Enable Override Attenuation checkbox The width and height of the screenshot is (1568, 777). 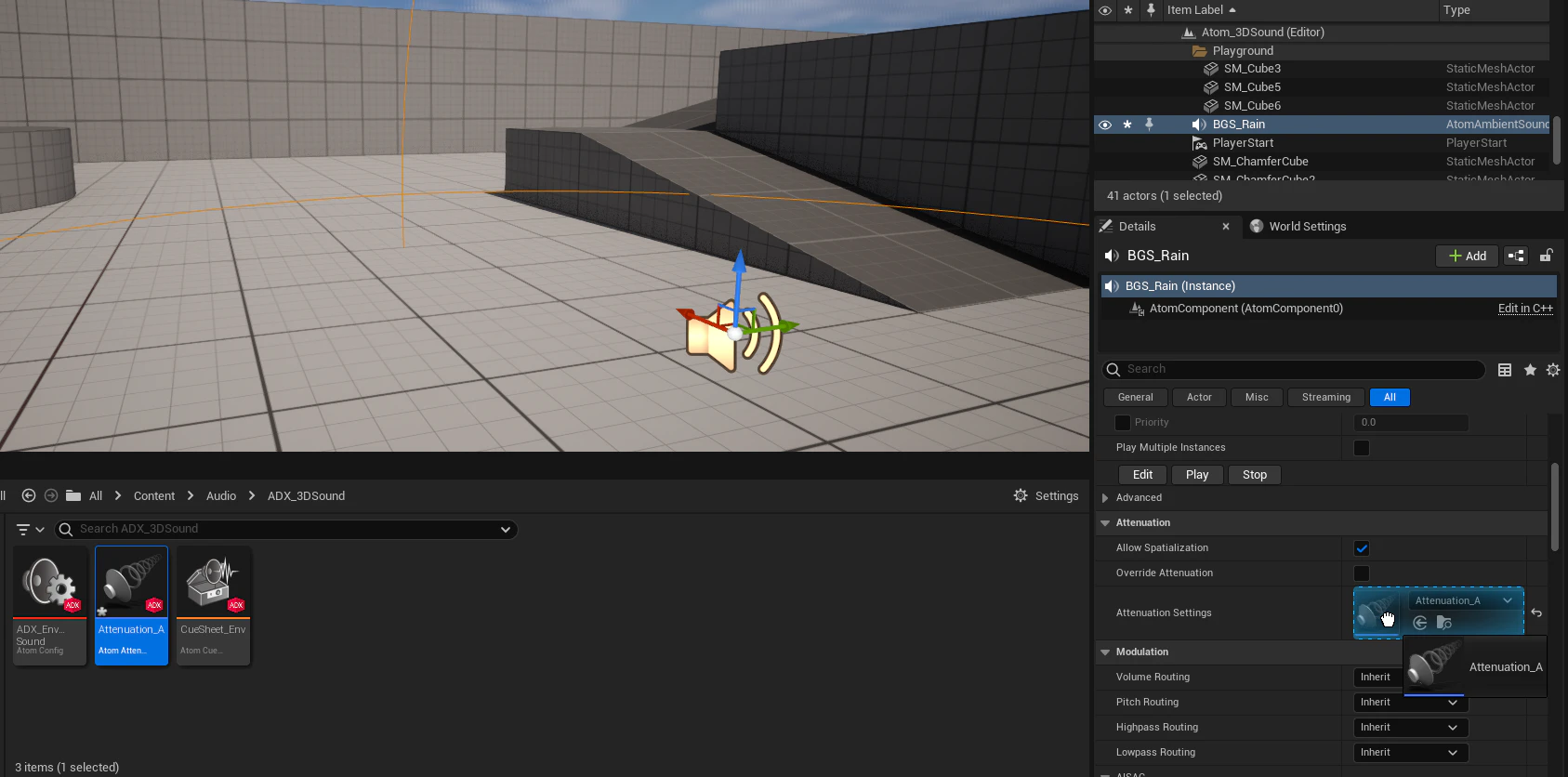point(1362,573)
